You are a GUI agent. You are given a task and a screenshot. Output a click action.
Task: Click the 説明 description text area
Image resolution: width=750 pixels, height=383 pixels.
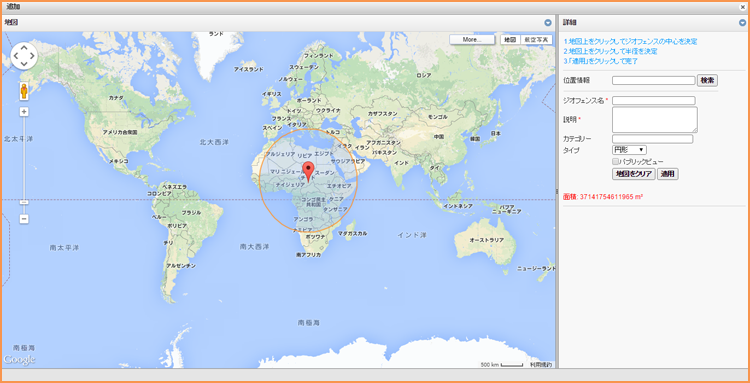tap(655, 120)
